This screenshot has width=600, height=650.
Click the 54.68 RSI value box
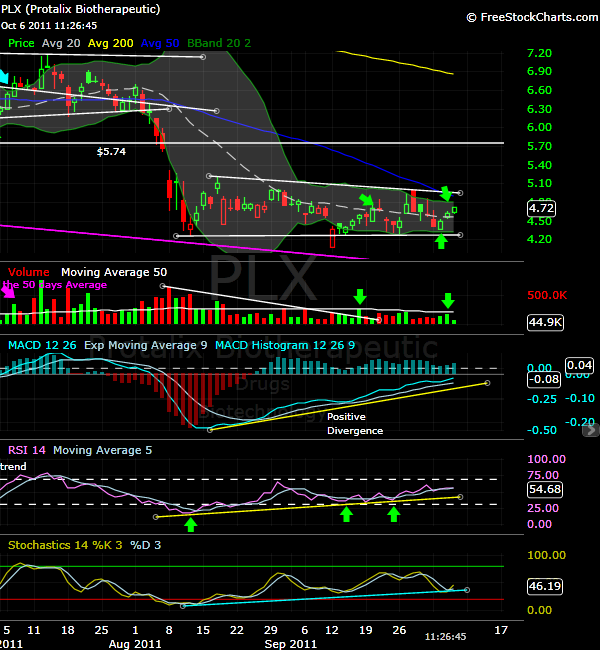[x=545, y=489]
